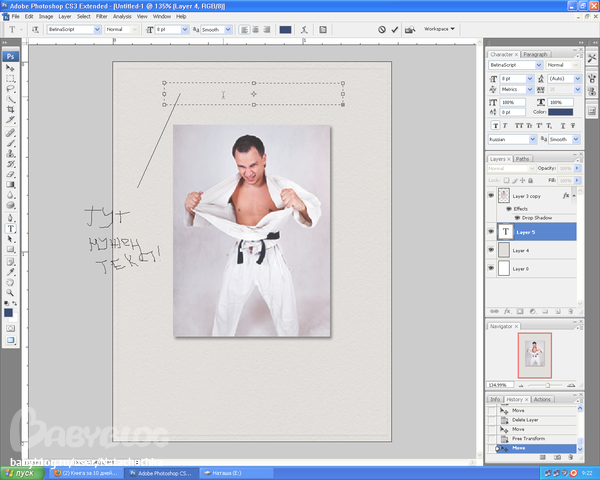Select the Free Transform history state
This screenshot has height=480, width=600.
coord(526,439)
